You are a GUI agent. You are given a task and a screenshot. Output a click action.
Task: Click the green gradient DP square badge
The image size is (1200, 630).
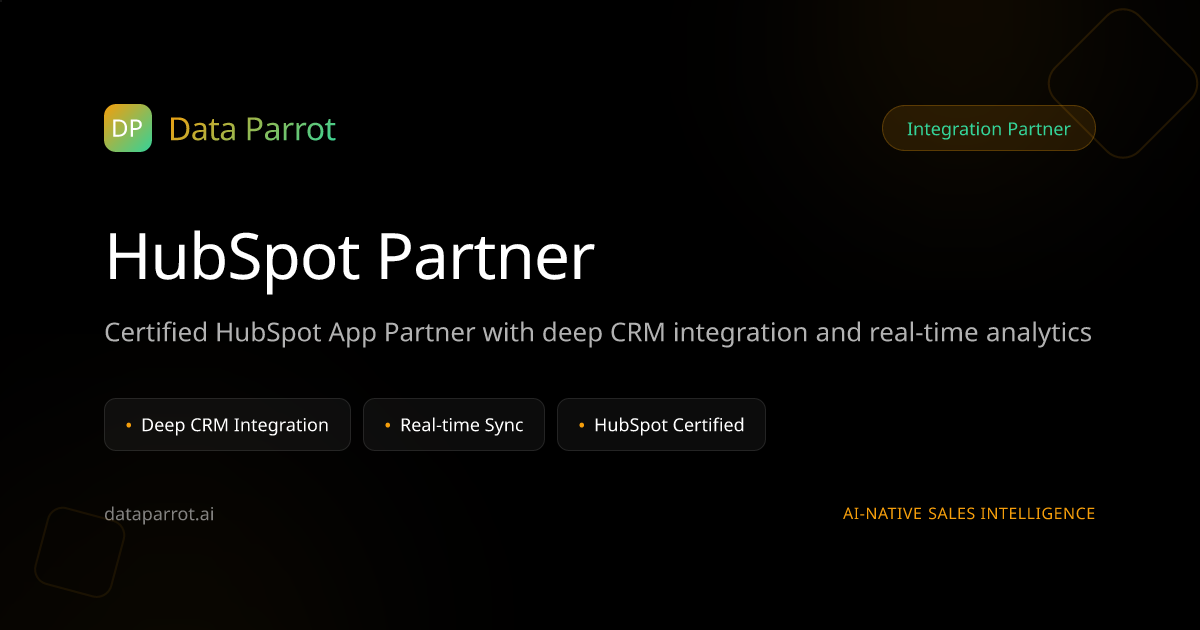click(x=127, y=128)
